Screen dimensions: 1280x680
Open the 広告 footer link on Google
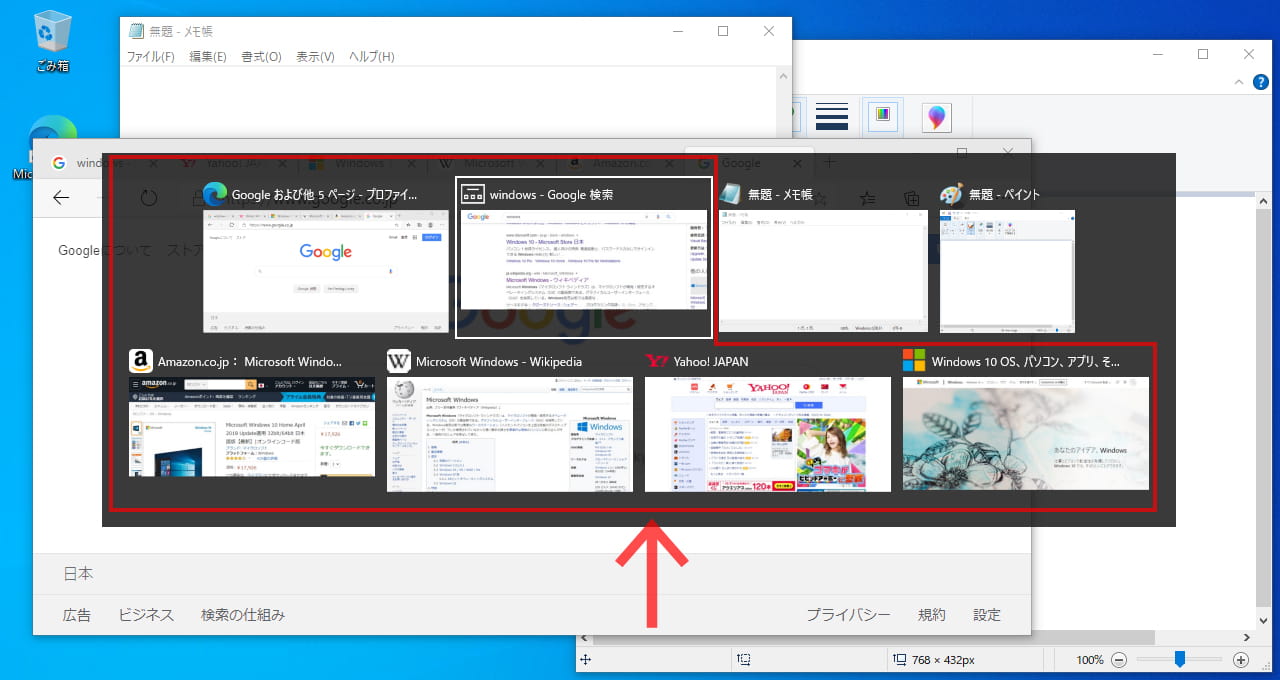coord(76,615)
